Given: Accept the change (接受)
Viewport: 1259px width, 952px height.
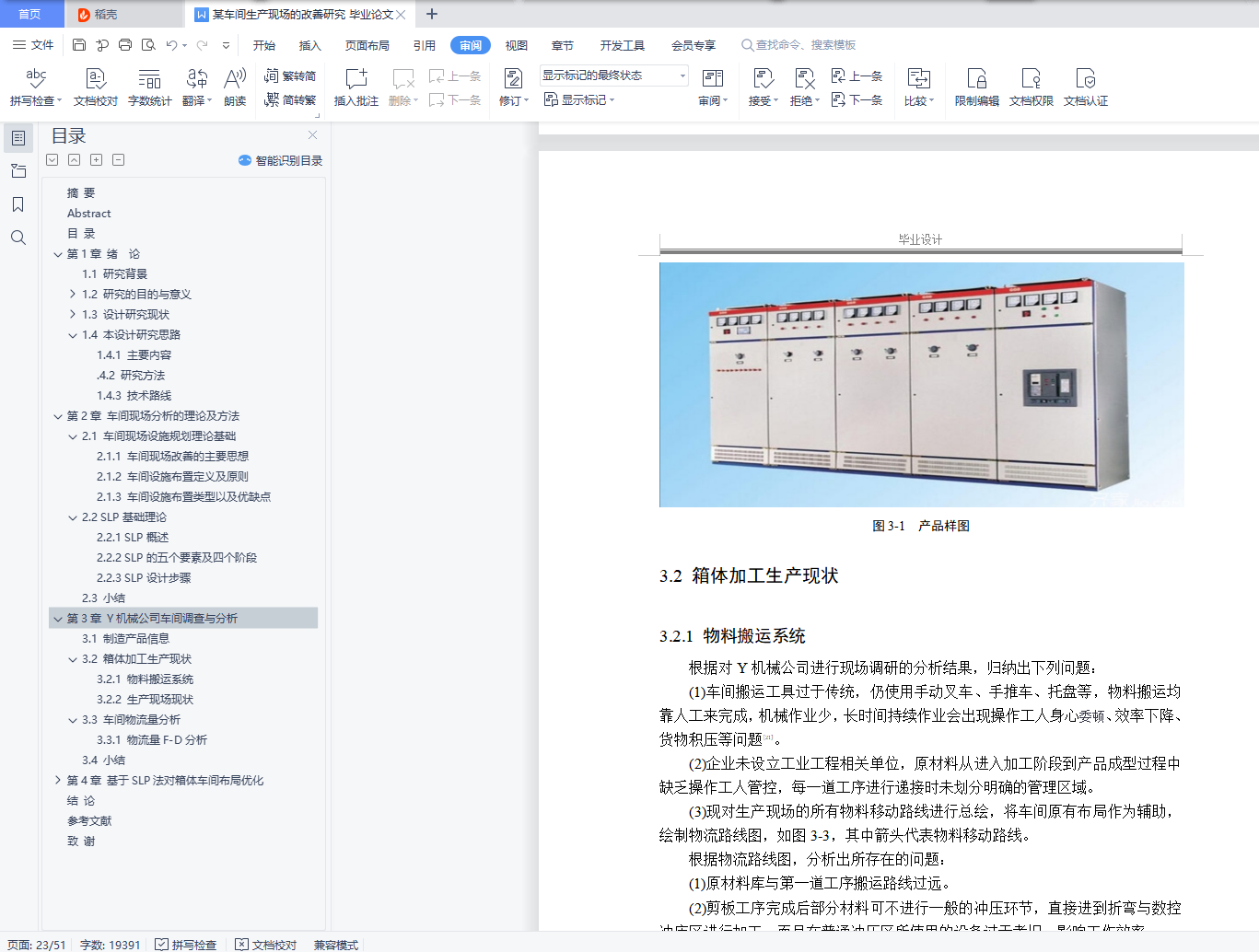Looking at the screenshot, I should click(764, 87).
